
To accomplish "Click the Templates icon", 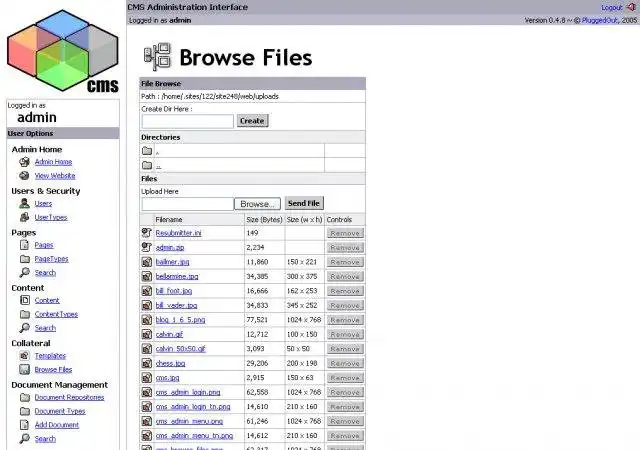I will tap(24, 356).
